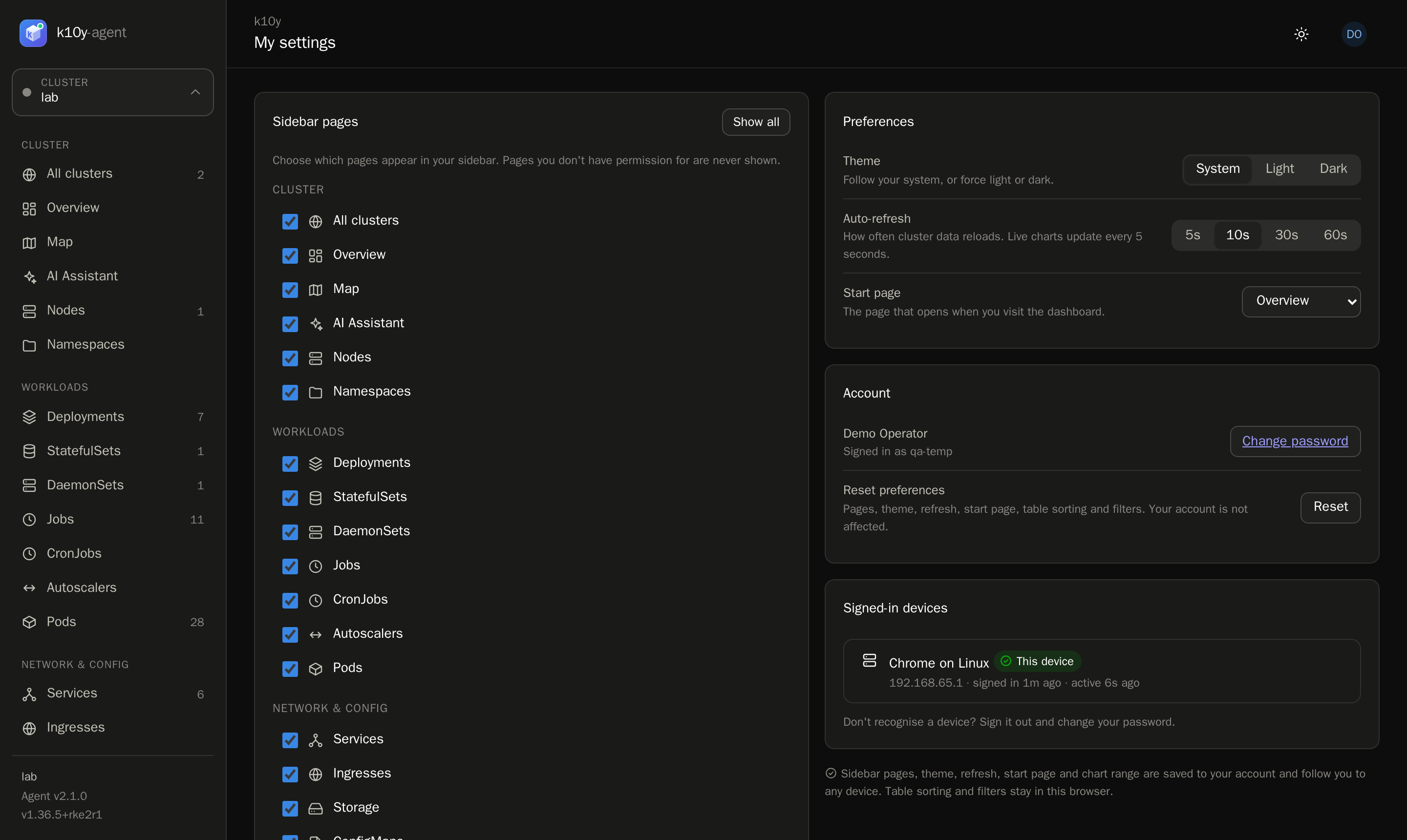Toggle the Deployments page checkbox
The width and height of the screenshot is (1407, 840).
click(x=290, y=463)
